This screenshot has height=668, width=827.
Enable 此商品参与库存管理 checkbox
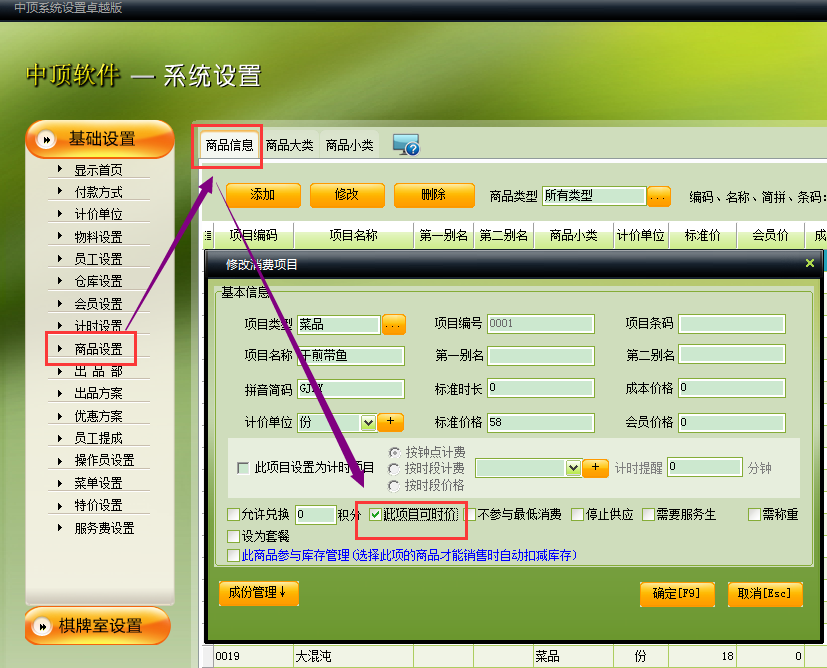[233, 555]
